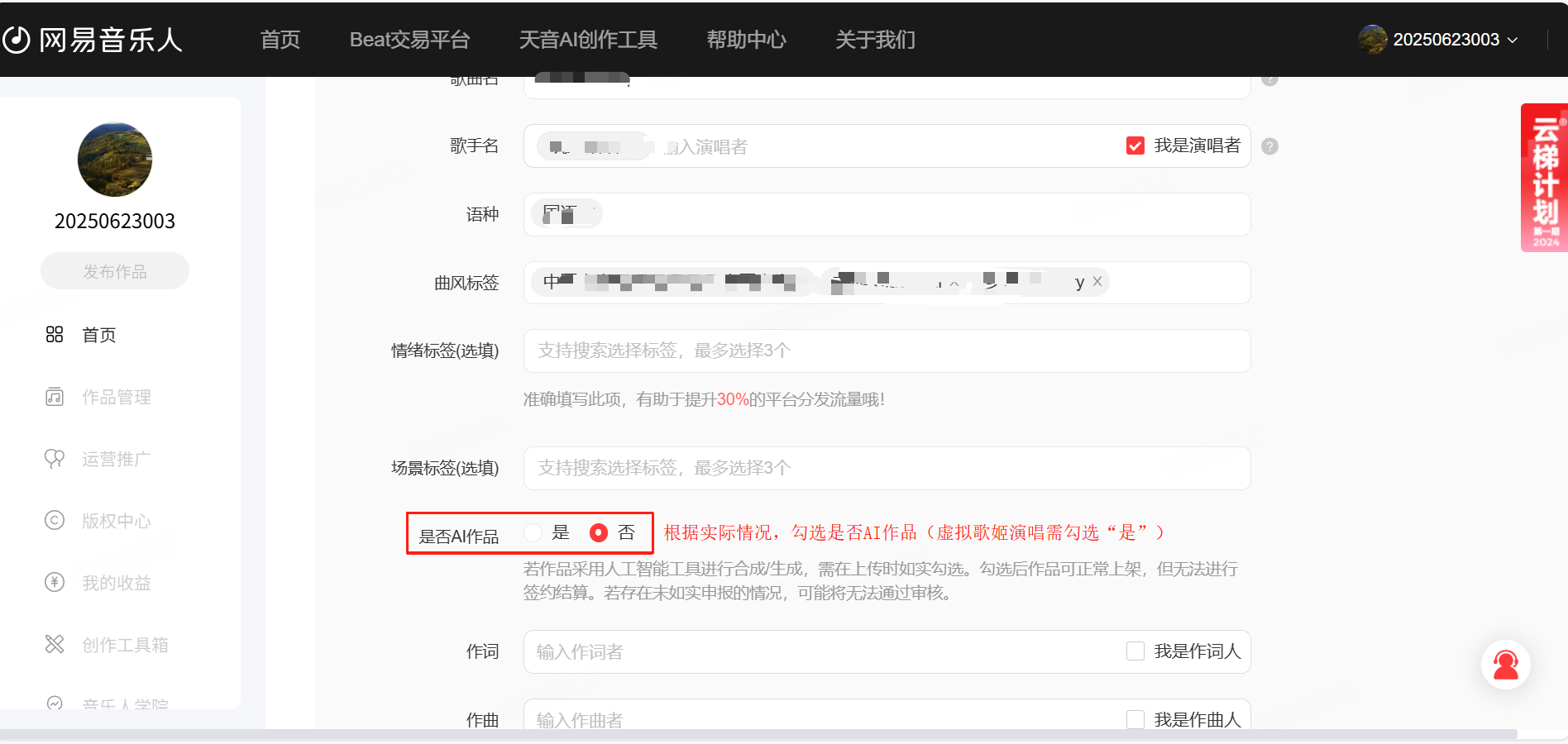Click the 创作工具箱 tools icon
Viewport: 1568px width, 744px height.
tap(55, 644)
